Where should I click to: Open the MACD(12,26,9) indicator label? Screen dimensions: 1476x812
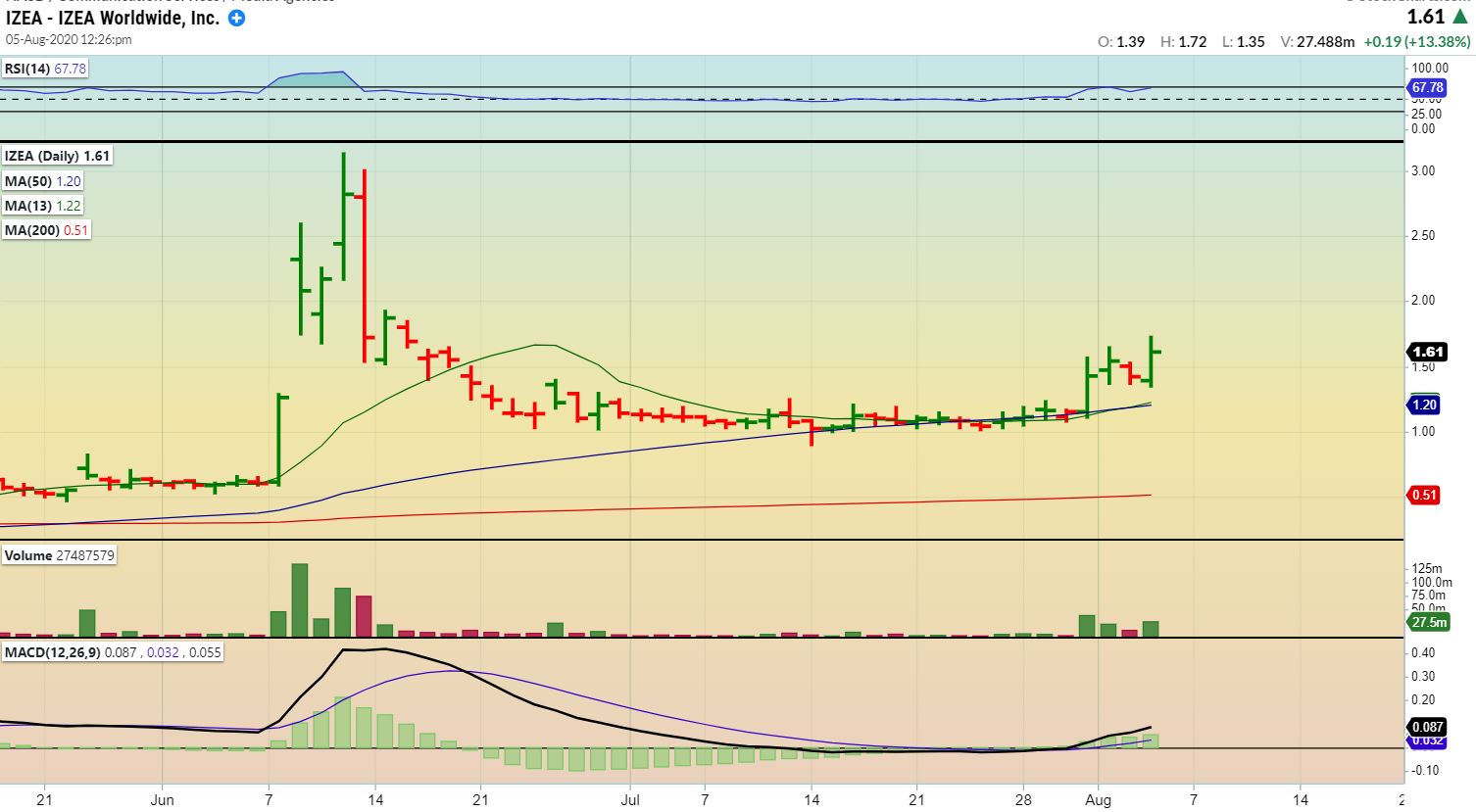(113, 652)
